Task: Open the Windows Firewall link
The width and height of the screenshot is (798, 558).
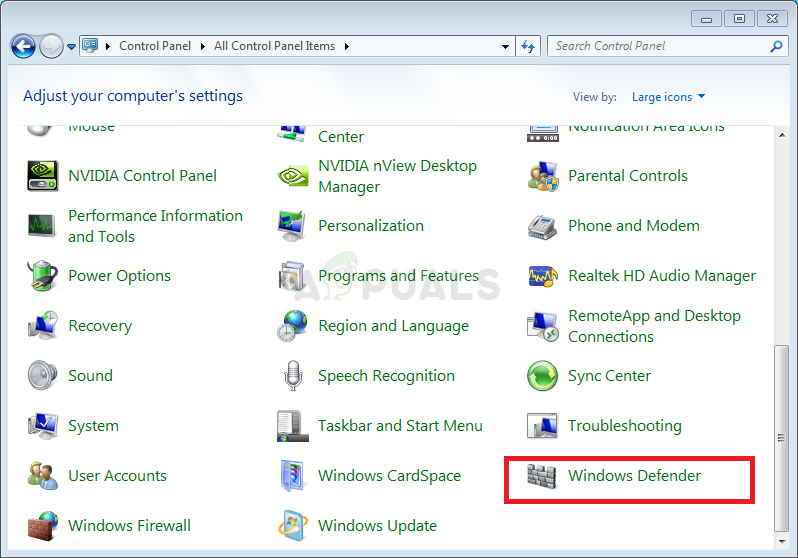Action: pyautogui.click(x=129, y=525)
